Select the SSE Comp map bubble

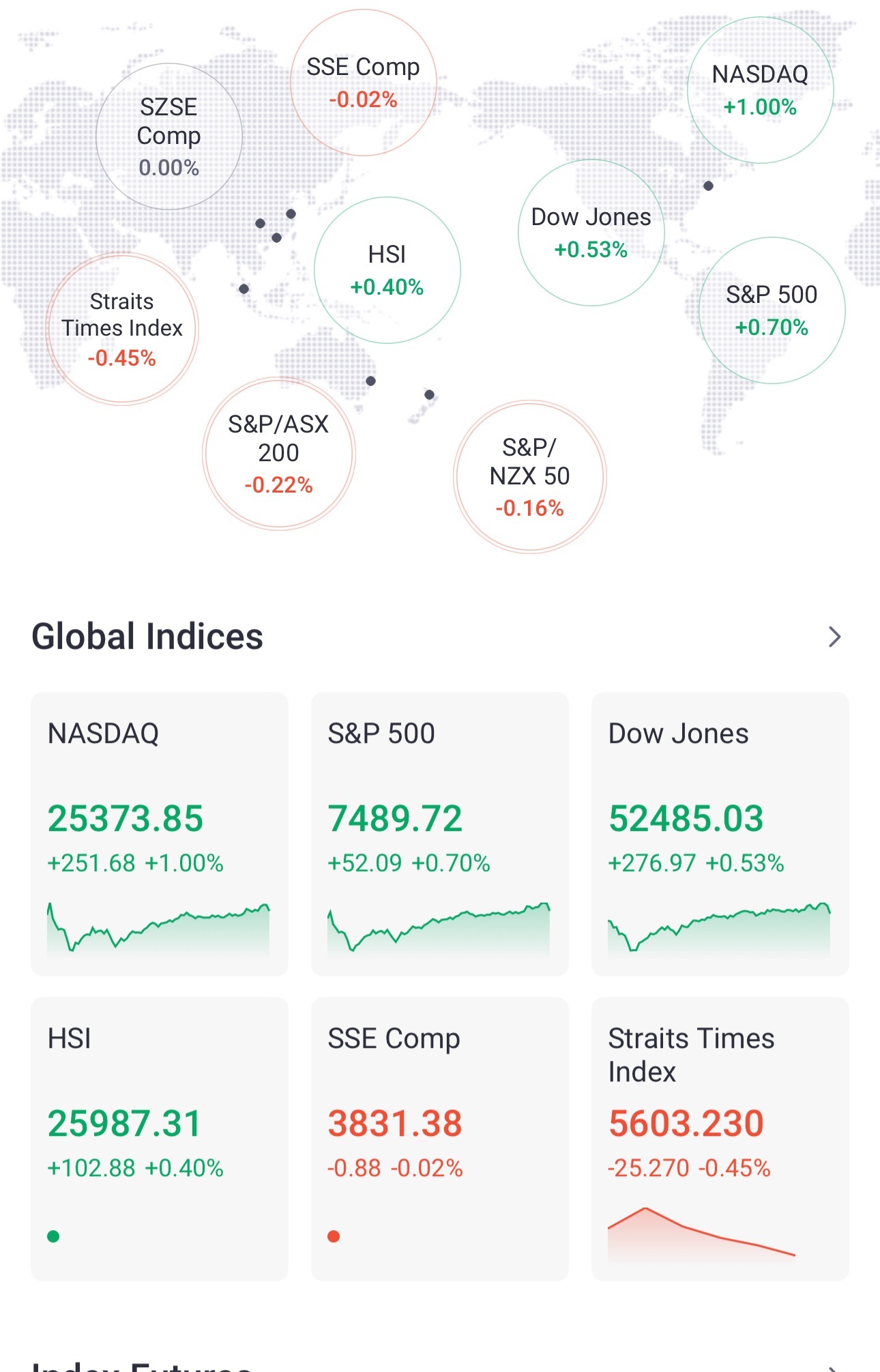[x=364, y=83]
